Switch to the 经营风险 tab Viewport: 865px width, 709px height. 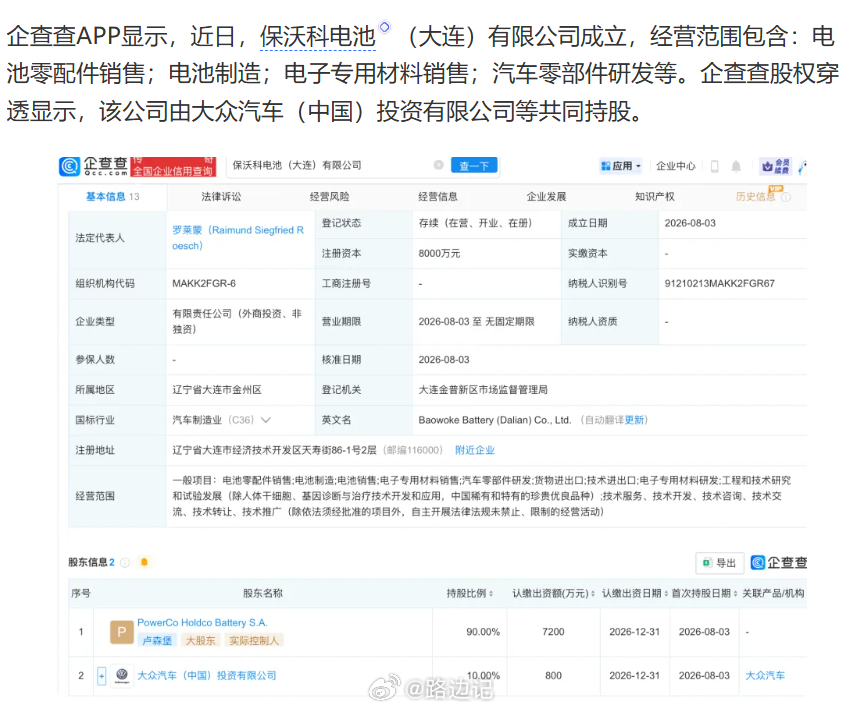click(329, 196)
